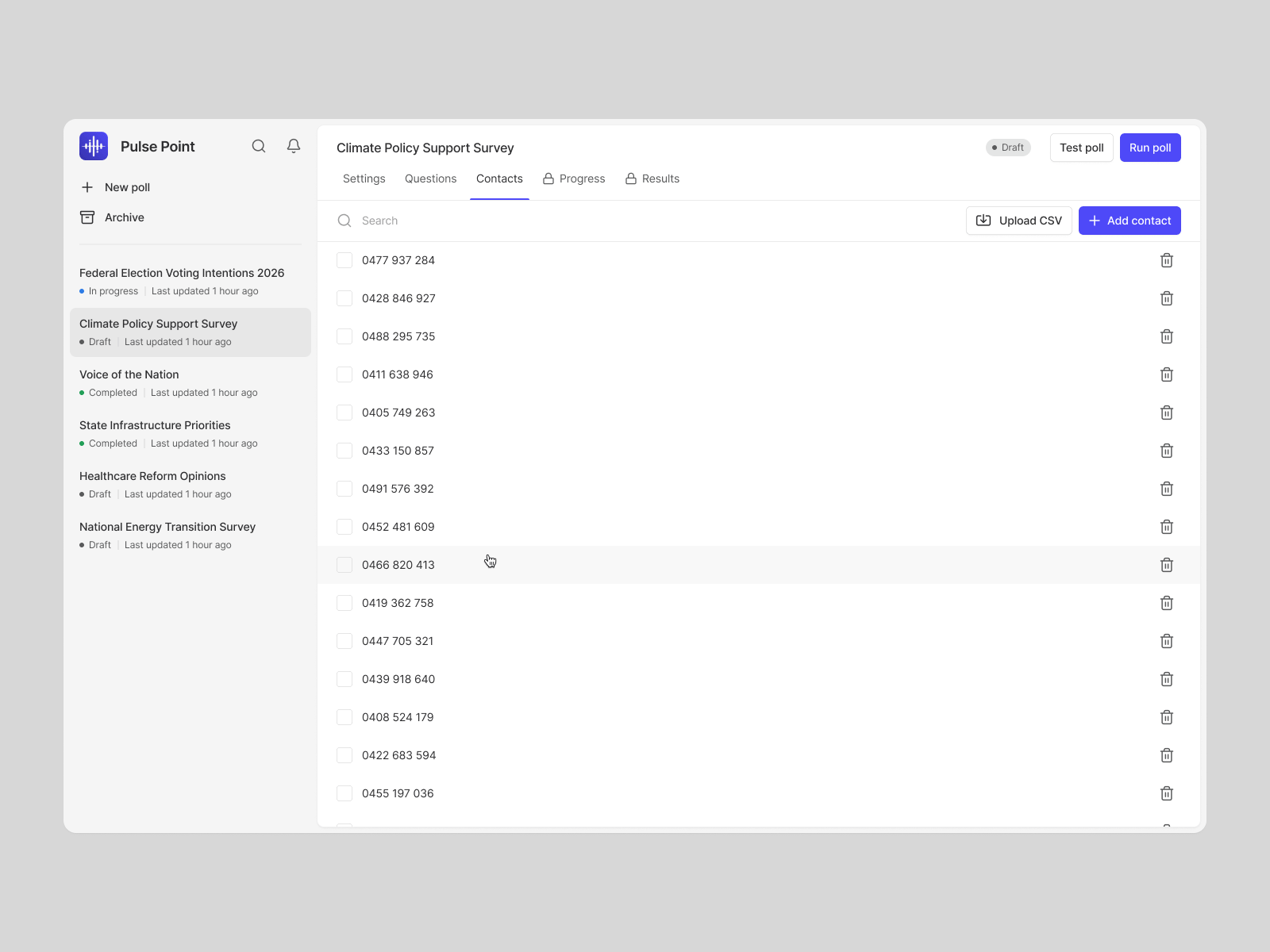Tick checkbox for 0455 197 036
The width and height of the screenshot is (1270, 952).
click(344, 793)
